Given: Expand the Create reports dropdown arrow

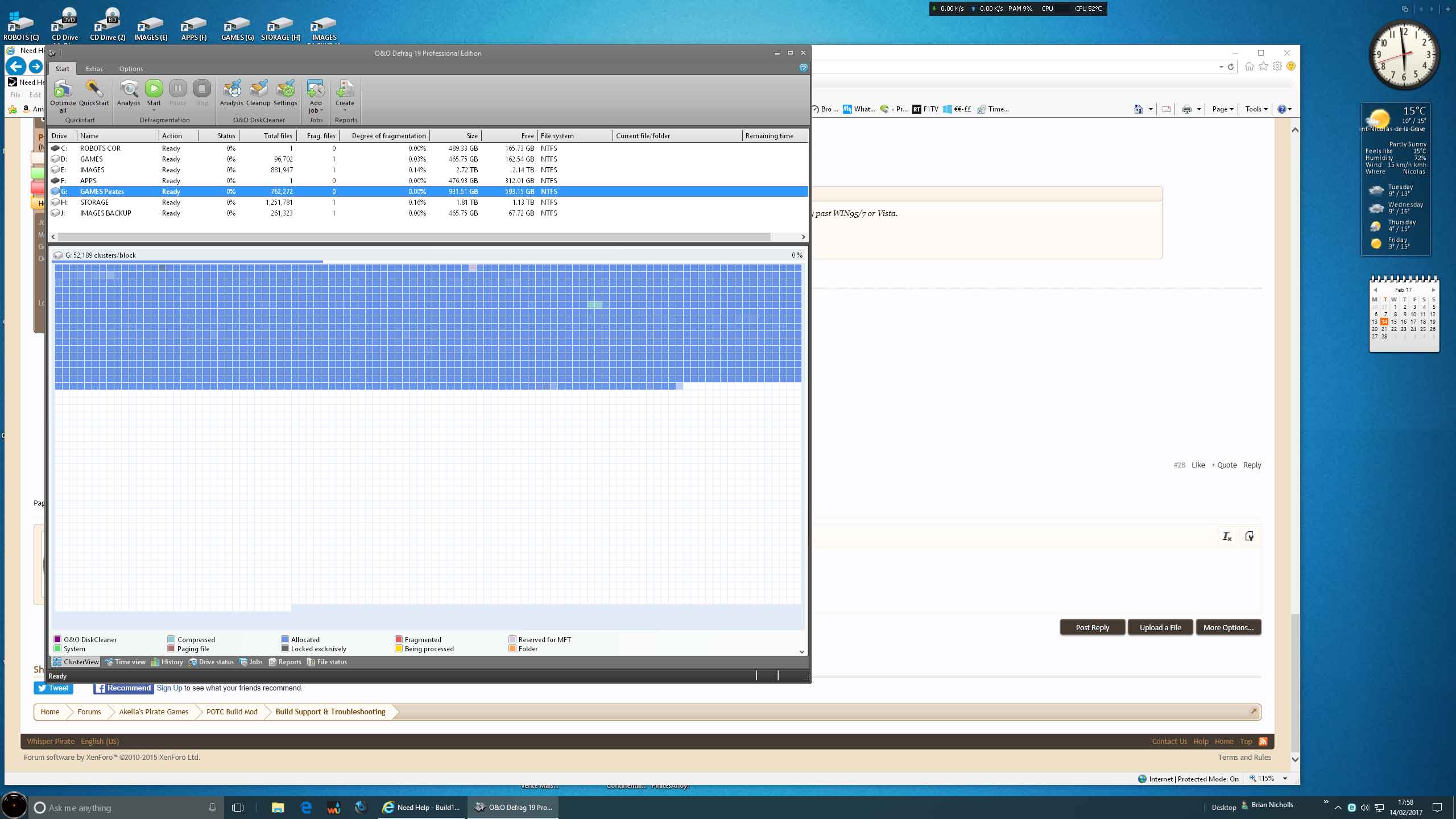Looking at the screenshot, I should [x=345, y=110].
